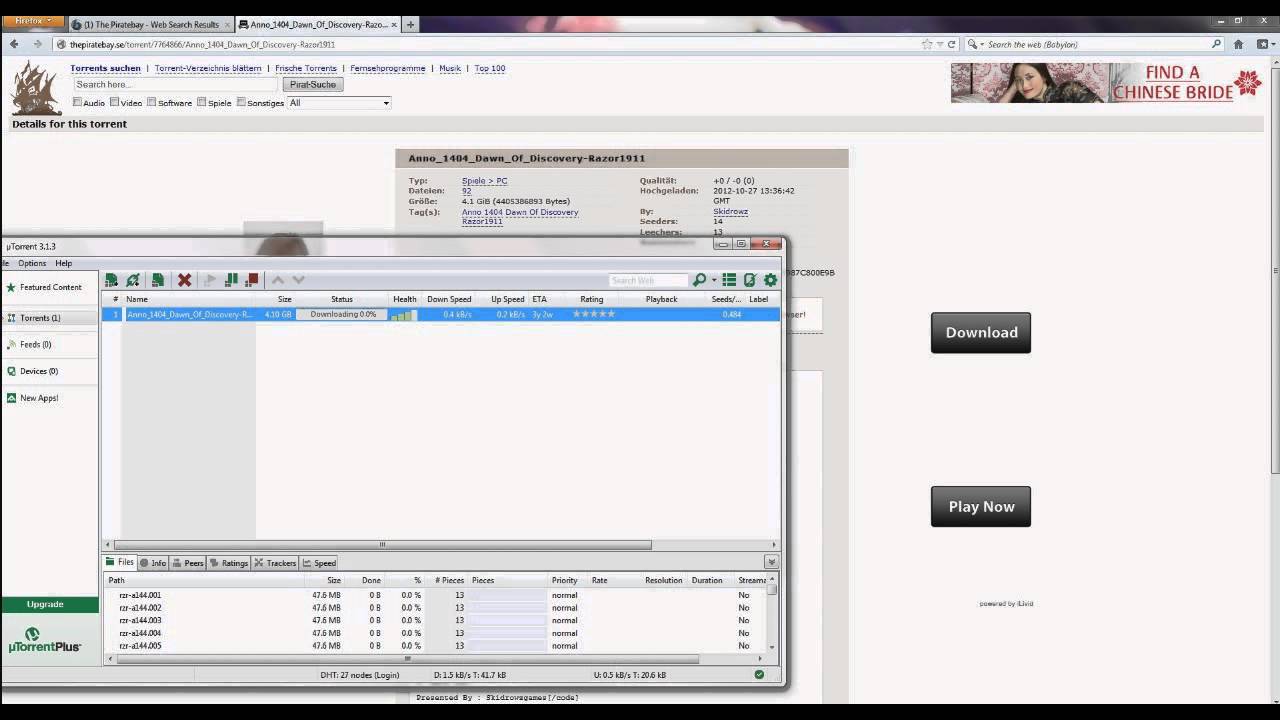Switch to the Speed tab

click(320, 563)
